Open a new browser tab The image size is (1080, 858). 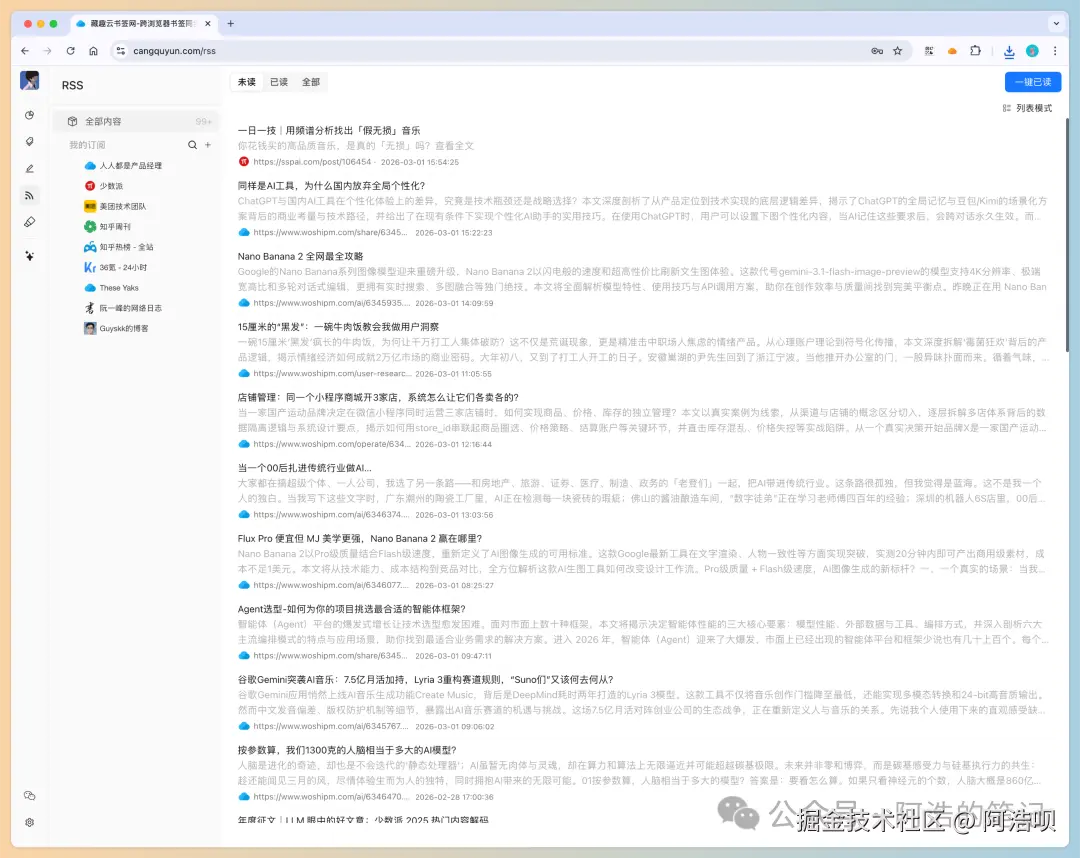tap(231, 23)
